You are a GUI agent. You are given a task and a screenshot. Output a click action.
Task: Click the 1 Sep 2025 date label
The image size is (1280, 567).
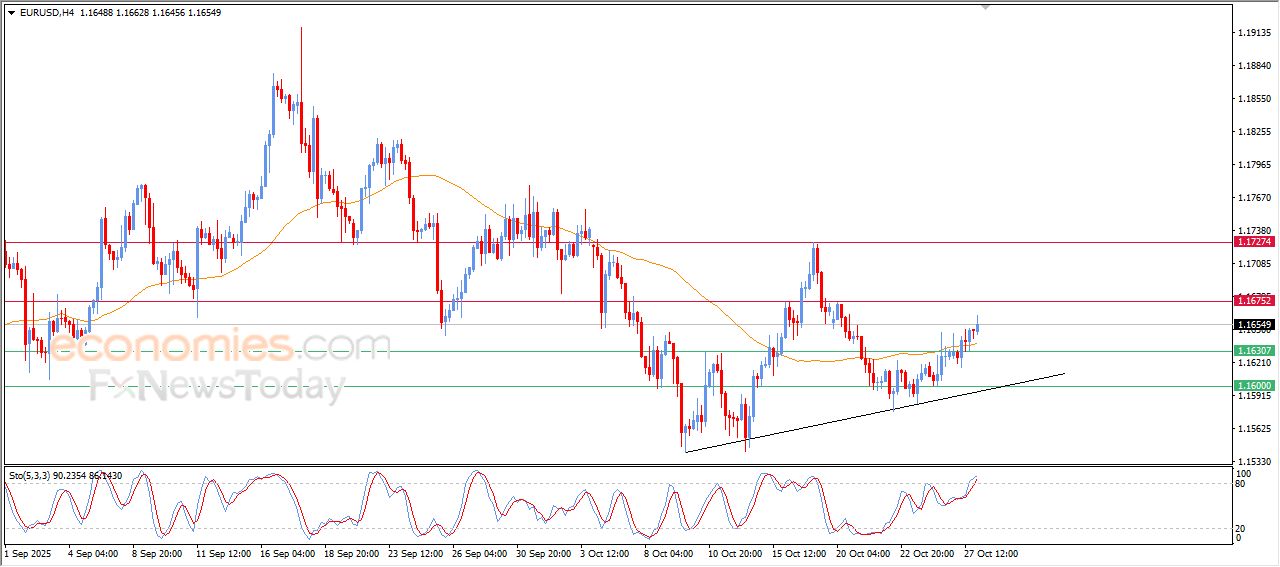coord(30,553)
